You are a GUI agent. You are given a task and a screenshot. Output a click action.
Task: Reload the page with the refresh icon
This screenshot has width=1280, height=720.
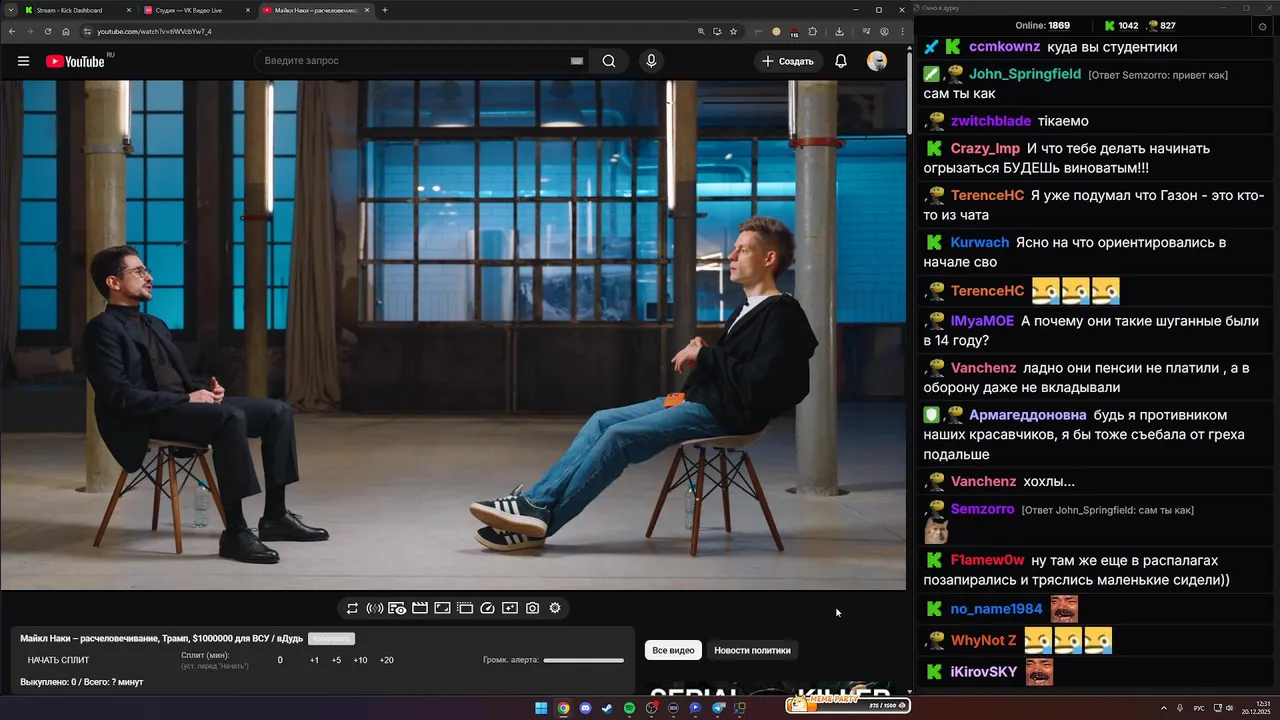click(x=48, y=31)
